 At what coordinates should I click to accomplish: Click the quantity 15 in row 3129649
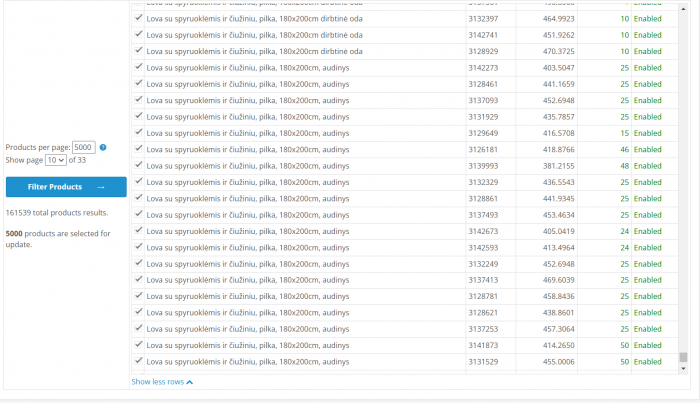click(624, 133)
